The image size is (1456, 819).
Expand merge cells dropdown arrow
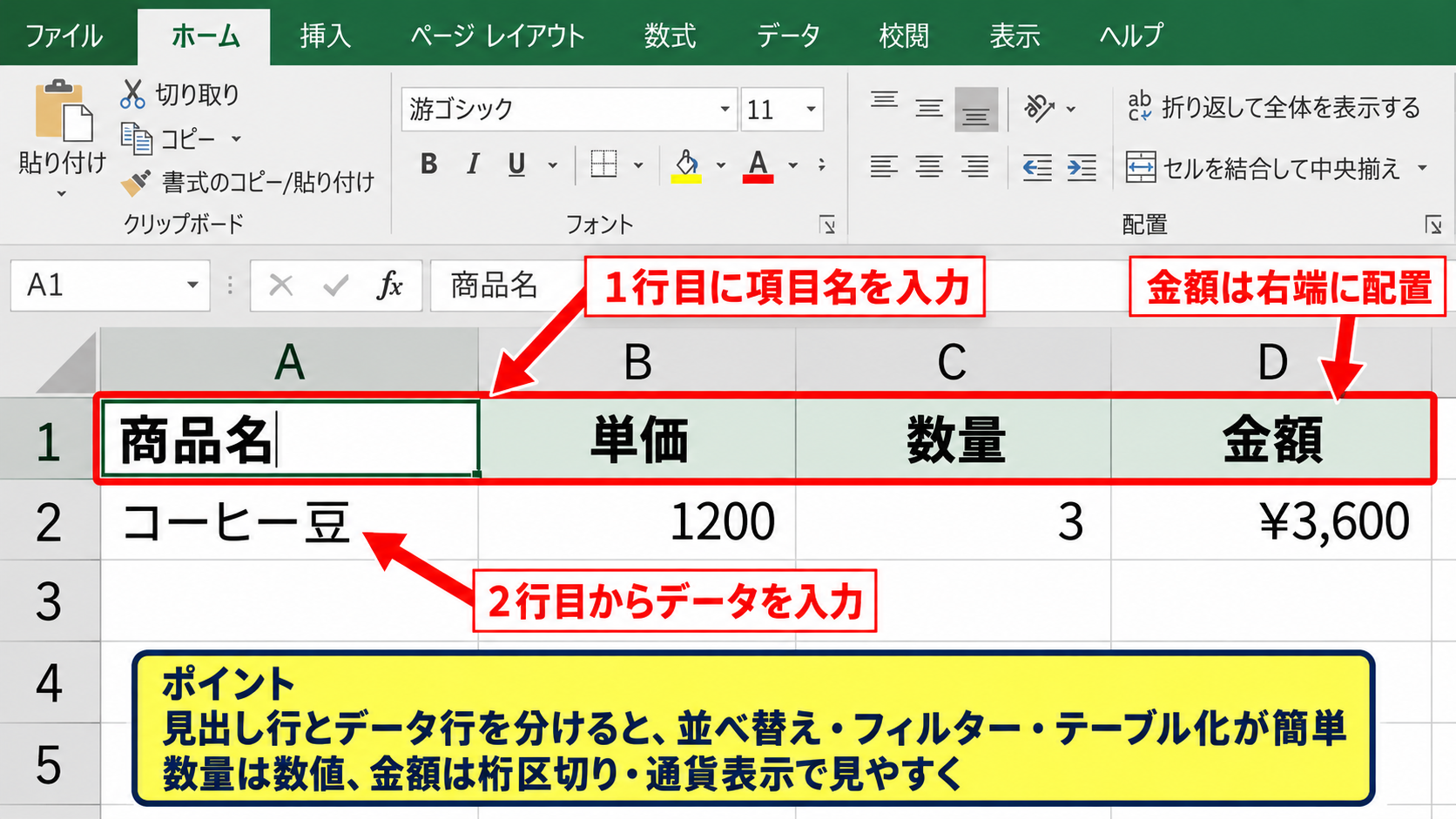(x=1422, y=167)
